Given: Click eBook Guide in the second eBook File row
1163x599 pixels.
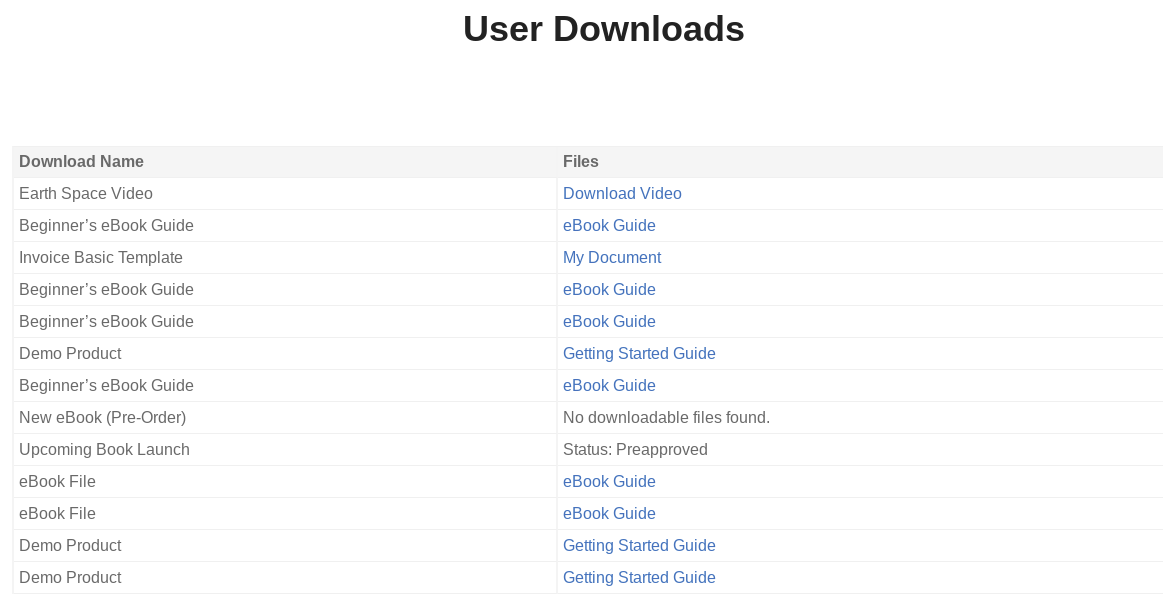Looking at the screenshot, I should point(609,513).
